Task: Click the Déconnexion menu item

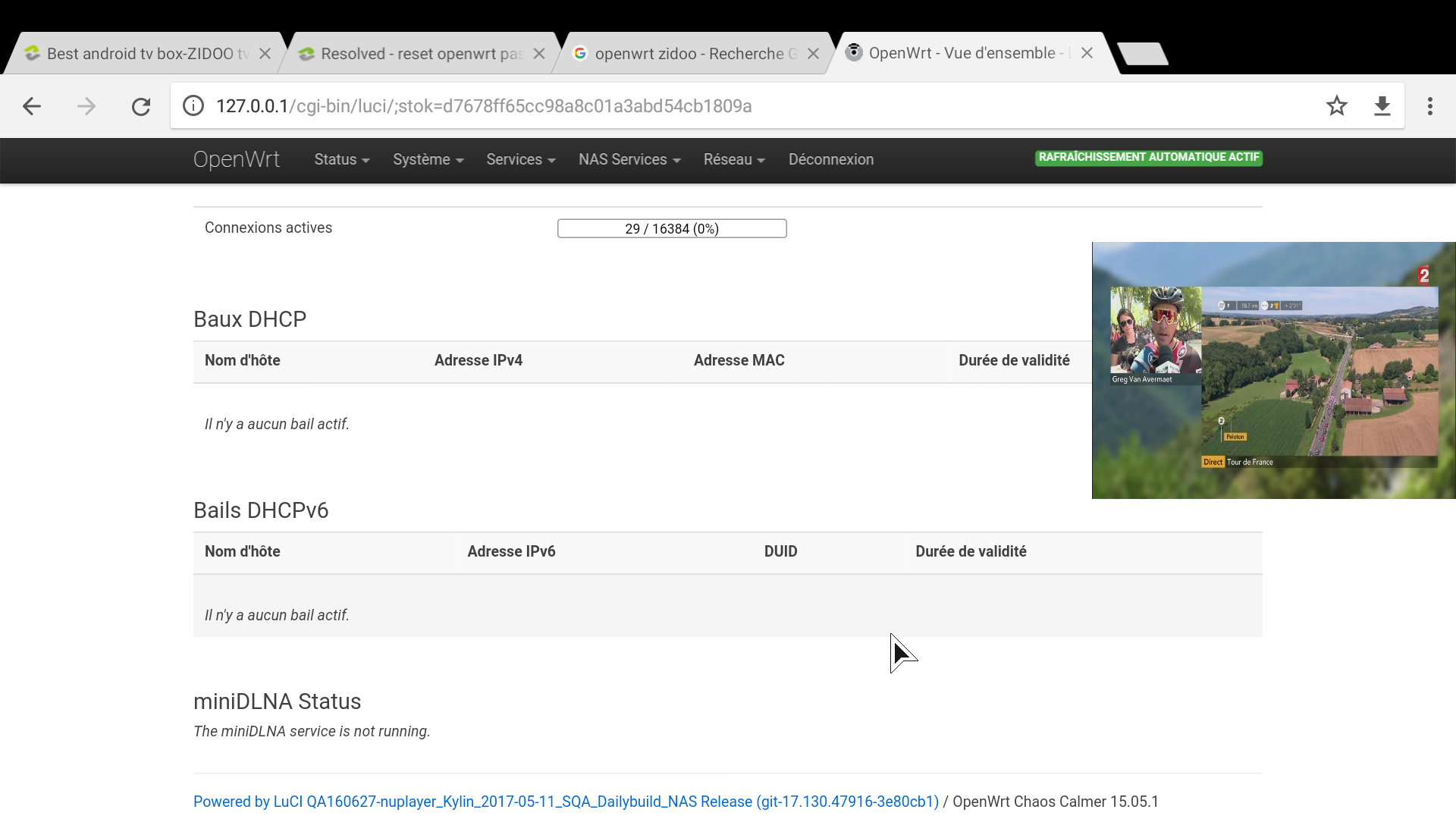Action: (x=830, y=160)
